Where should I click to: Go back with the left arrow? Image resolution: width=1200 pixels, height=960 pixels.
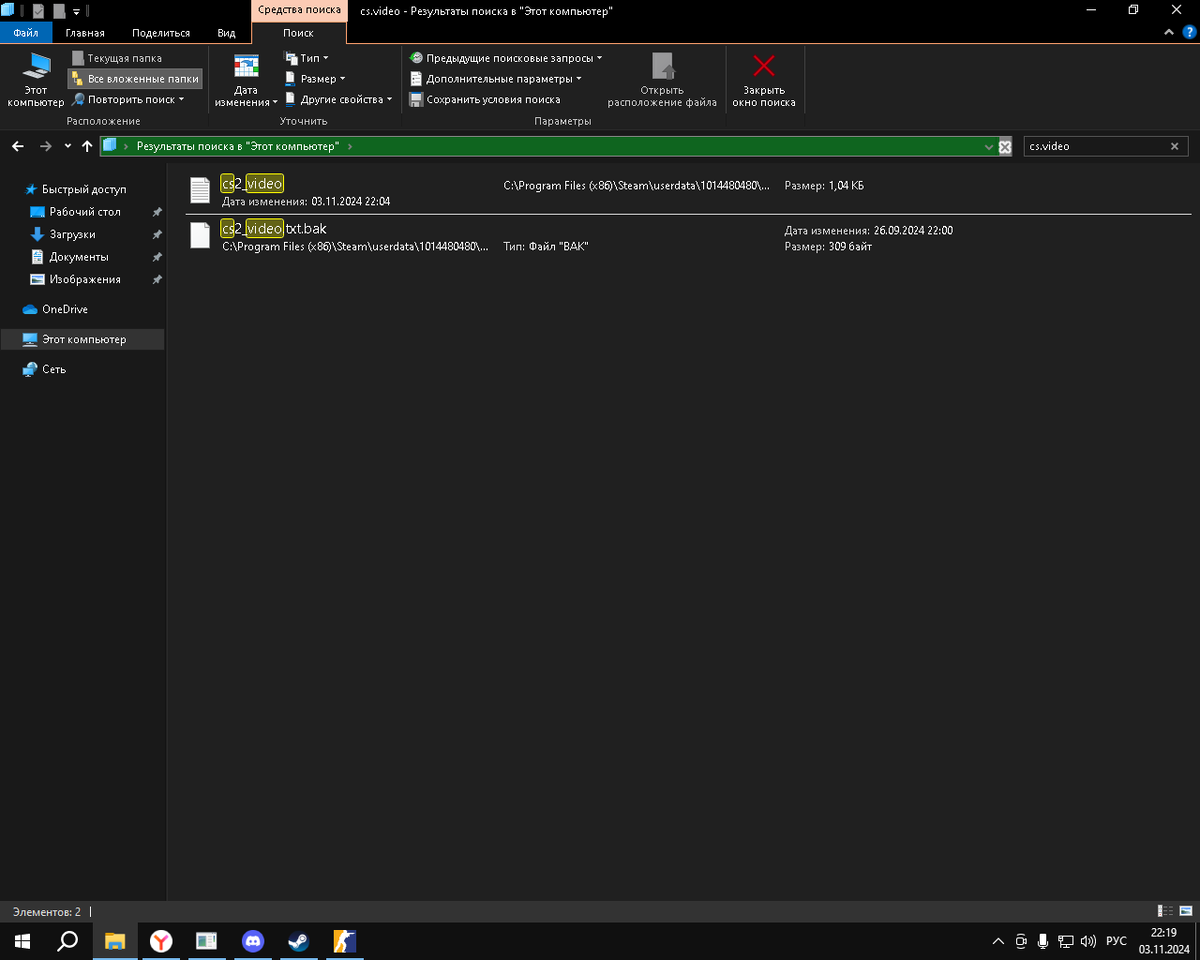click(x=18, y=146)
